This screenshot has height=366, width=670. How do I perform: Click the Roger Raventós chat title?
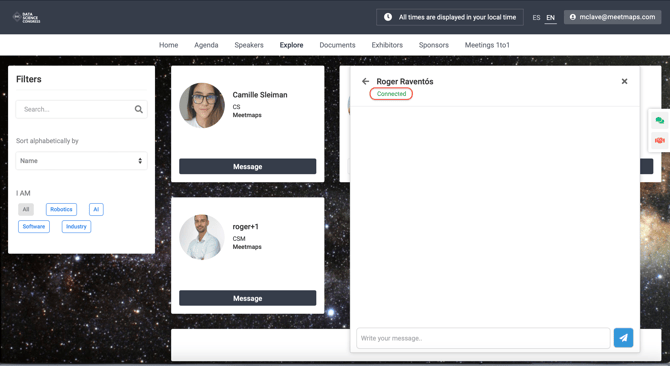pos(405,81)
